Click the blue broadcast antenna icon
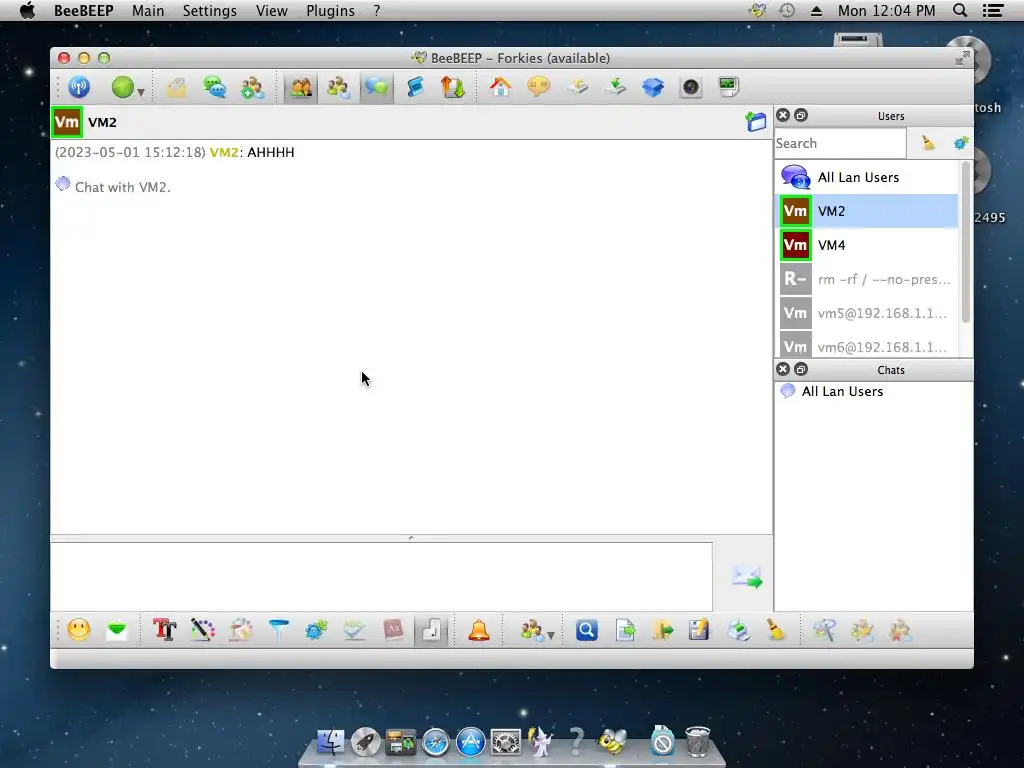 79,87
